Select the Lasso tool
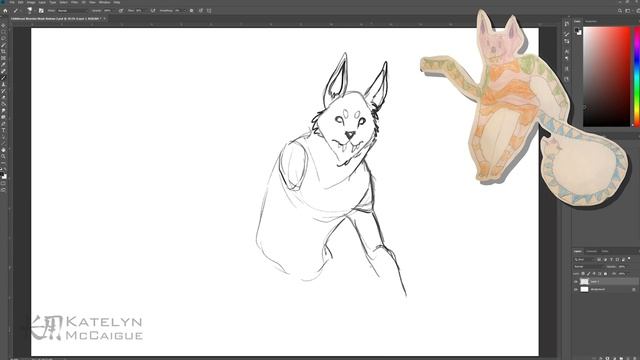Image resolution: width=640 pixels, height=360 pixels. pyautogui.click(x=4, y=38)
